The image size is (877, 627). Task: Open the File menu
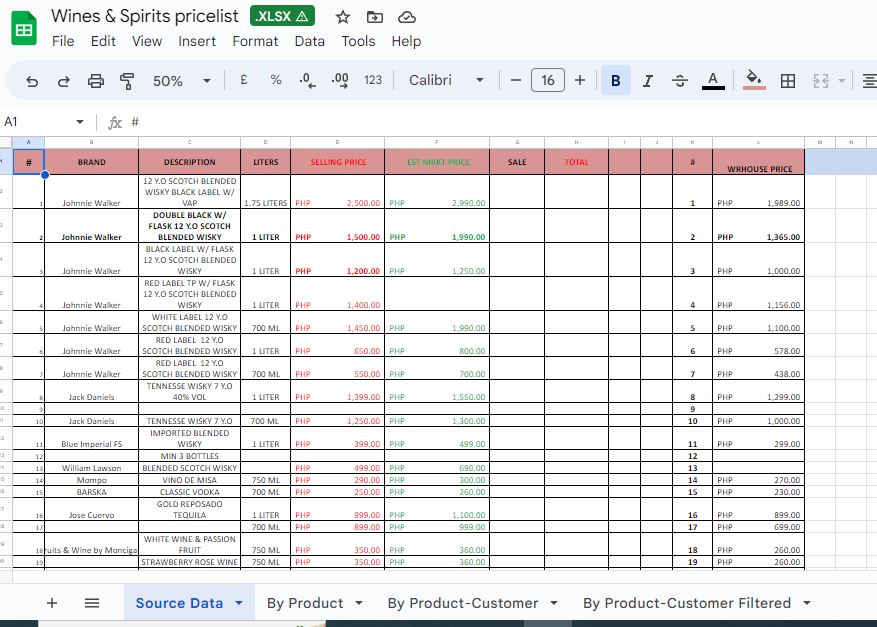coord(63,41)
